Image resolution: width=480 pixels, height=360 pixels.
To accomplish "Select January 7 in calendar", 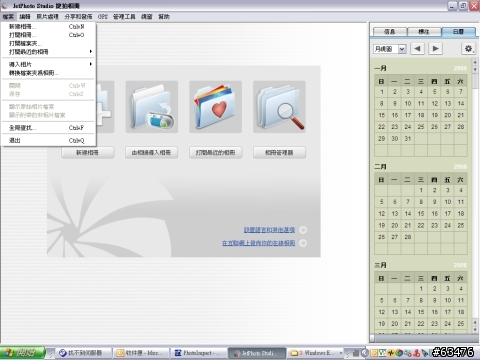I will tap(461, 92).
